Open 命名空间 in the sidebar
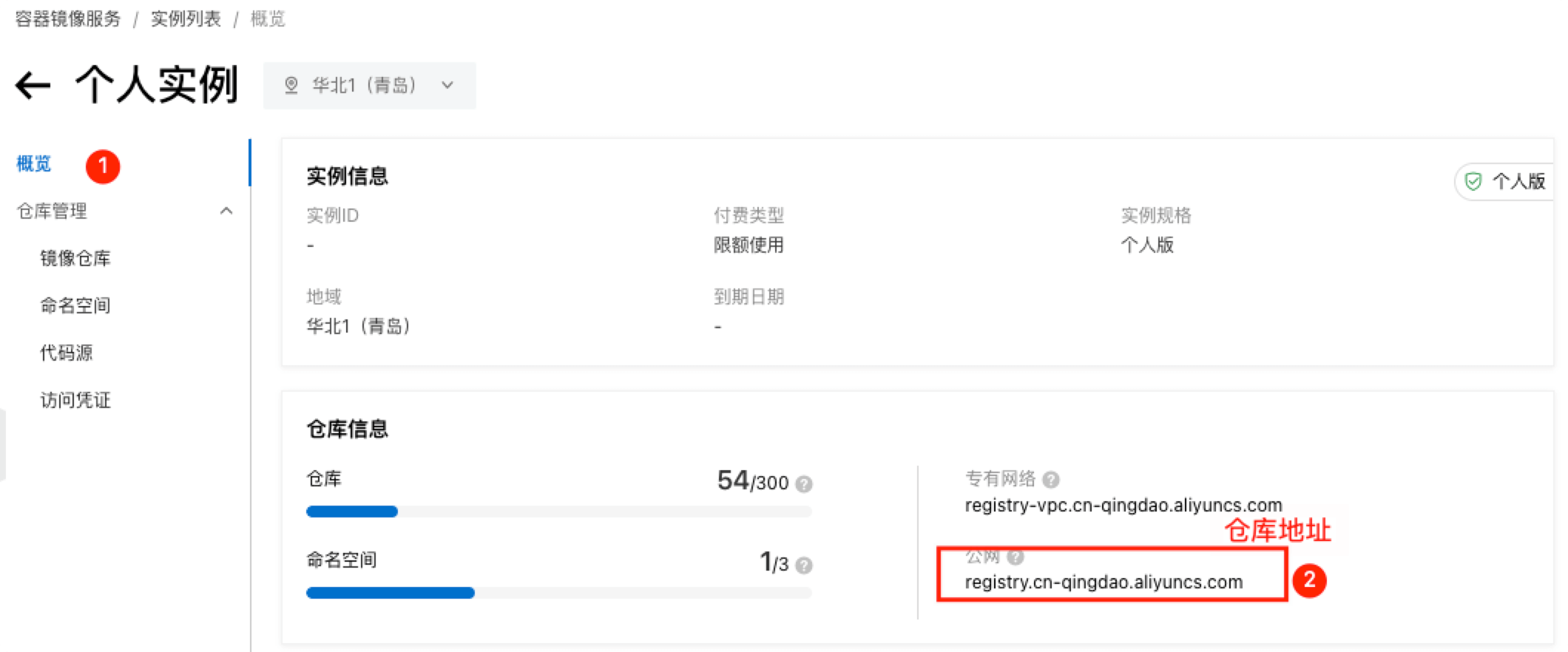 click(75, 305)
